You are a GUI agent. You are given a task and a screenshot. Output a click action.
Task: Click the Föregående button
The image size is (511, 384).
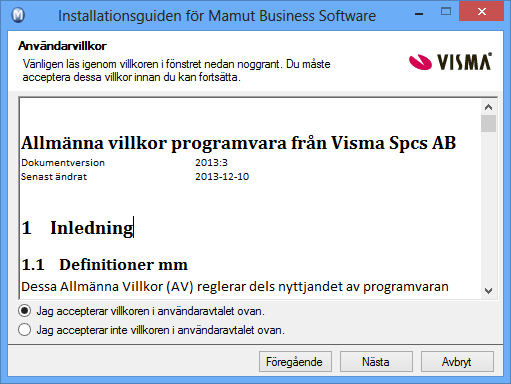pos(295,362)
